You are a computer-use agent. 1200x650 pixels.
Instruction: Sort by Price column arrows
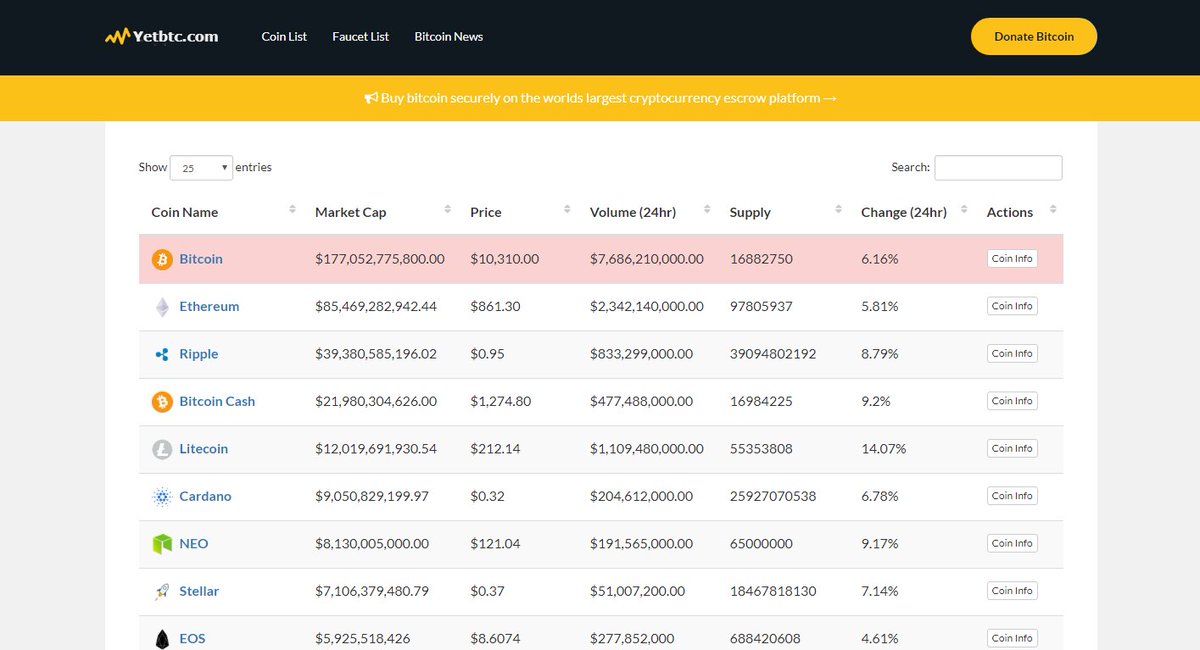tap(567, 209)
